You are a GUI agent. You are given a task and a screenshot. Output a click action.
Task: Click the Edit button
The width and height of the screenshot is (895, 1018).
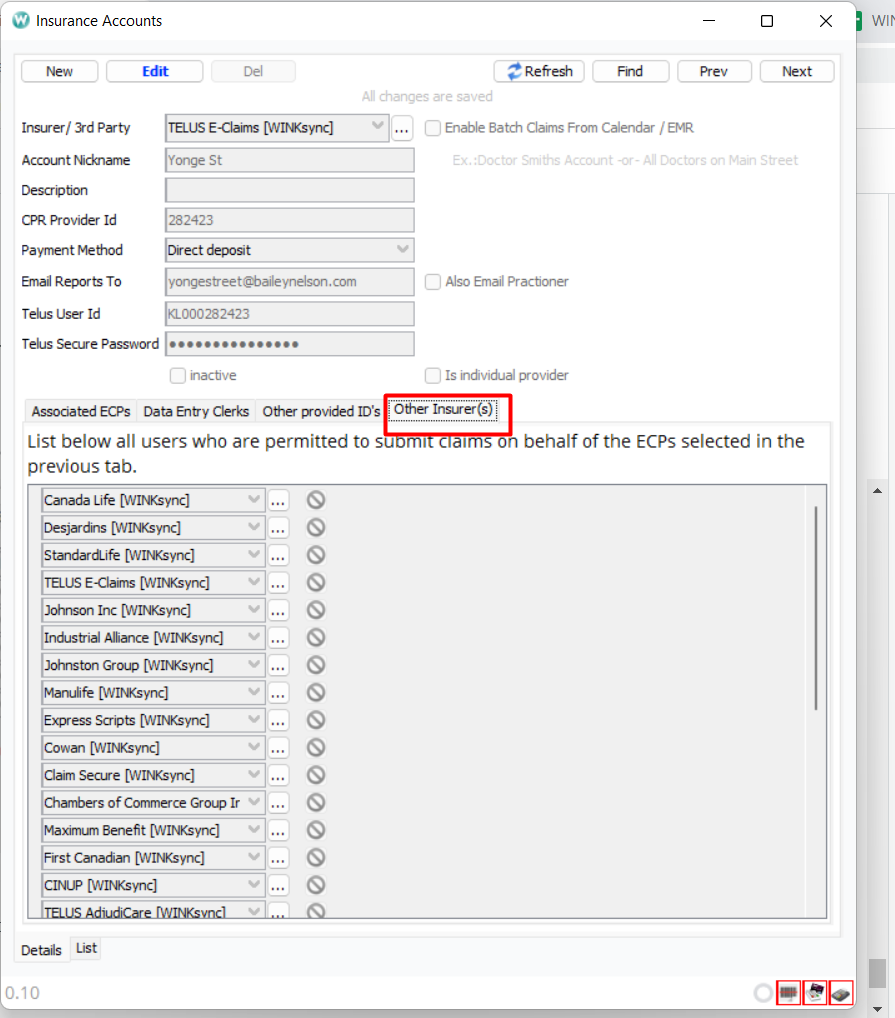click(x=155, y=71)
